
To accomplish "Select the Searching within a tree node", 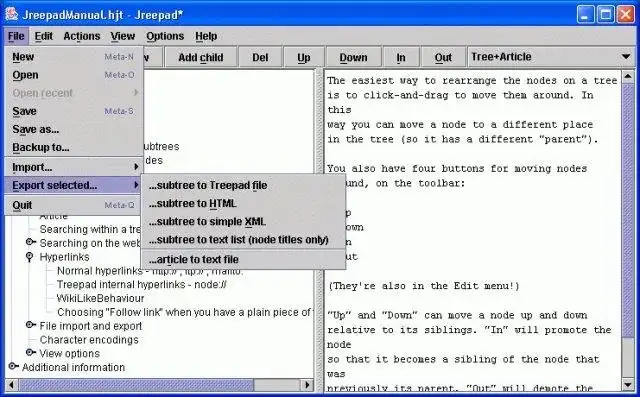I will 90,229.
